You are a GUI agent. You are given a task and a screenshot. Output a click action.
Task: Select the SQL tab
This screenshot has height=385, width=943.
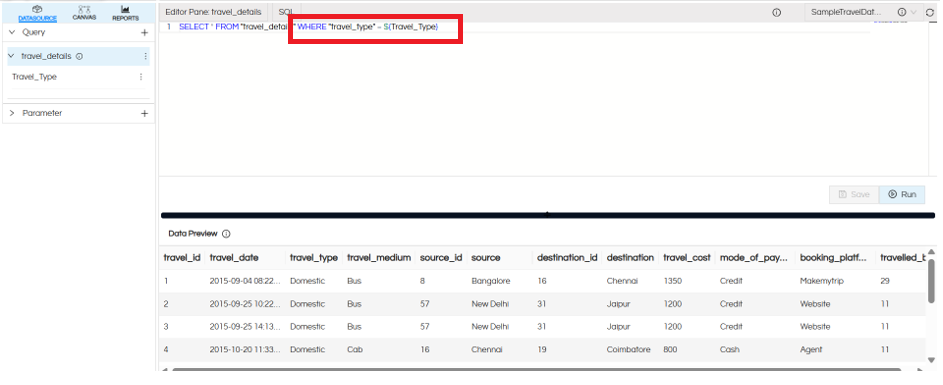286,12
